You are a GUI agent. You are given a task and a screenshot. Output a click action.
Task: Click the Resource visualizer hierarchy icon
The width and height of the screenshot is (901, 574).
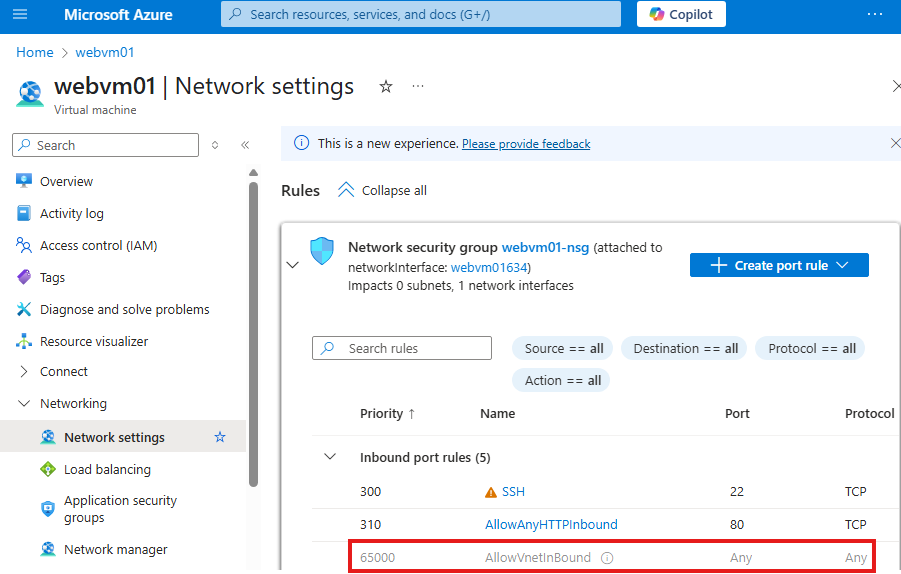pyautogui.click(x=24, y=341)
